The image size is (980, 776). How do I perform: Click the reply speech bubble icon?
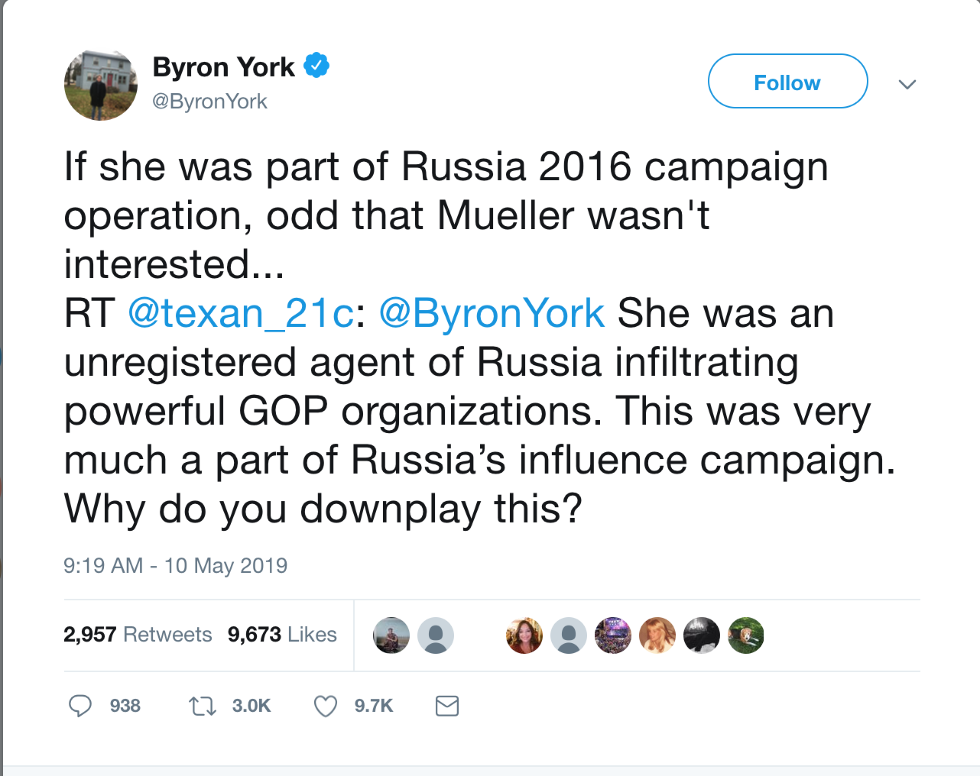[x=81, y=706]
